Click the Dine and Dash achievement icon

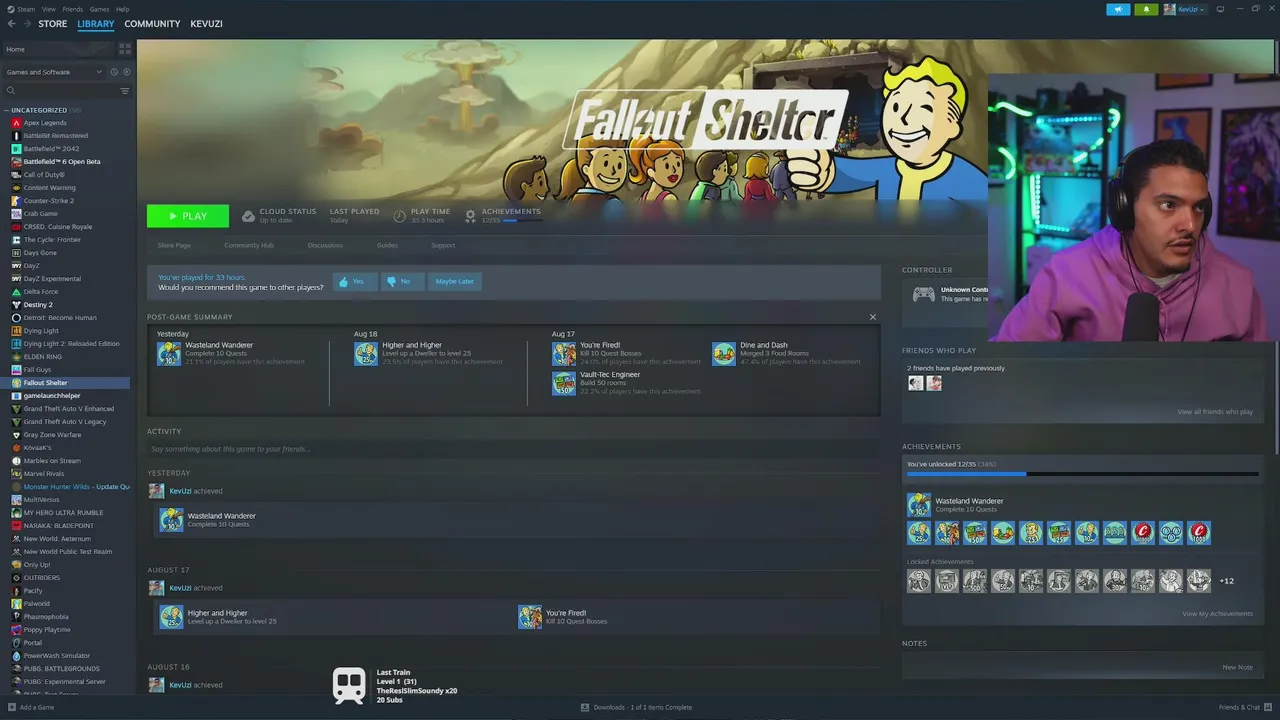(x=723, y=354)
